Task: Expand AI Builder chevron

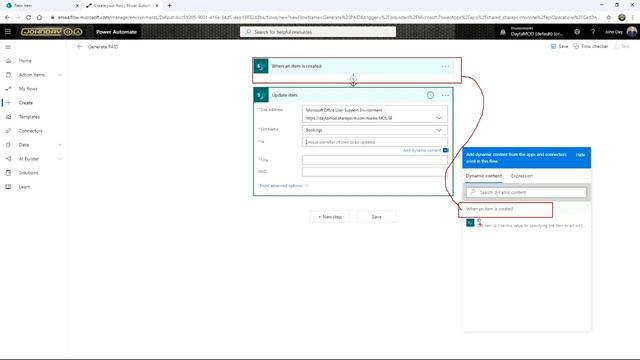Action: 60,159
